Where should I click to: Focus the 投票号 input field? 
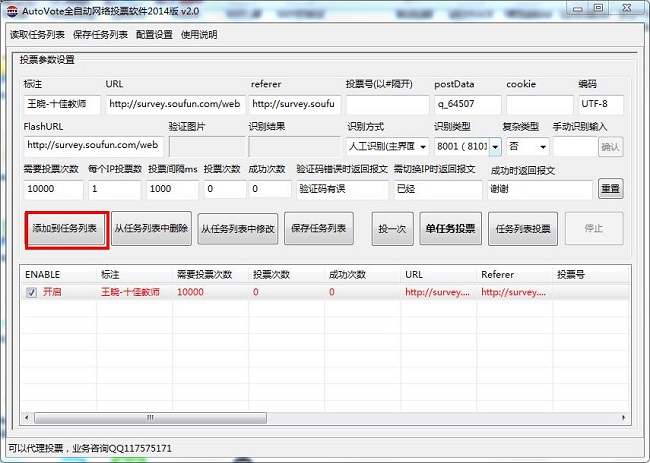(x=388, y=104)
